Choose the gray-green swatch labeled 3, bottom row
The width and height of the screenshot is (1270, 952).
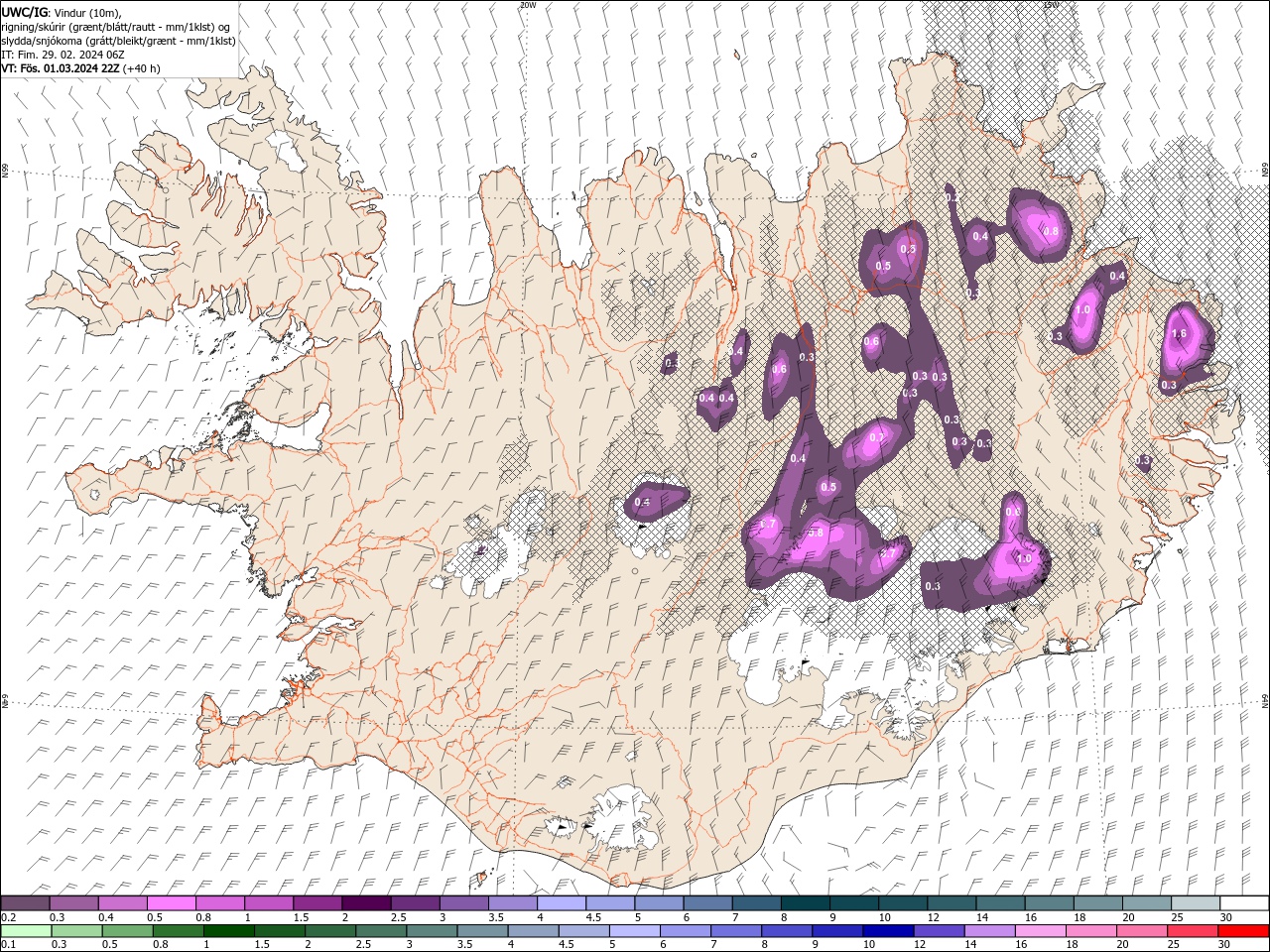[432, 931]
